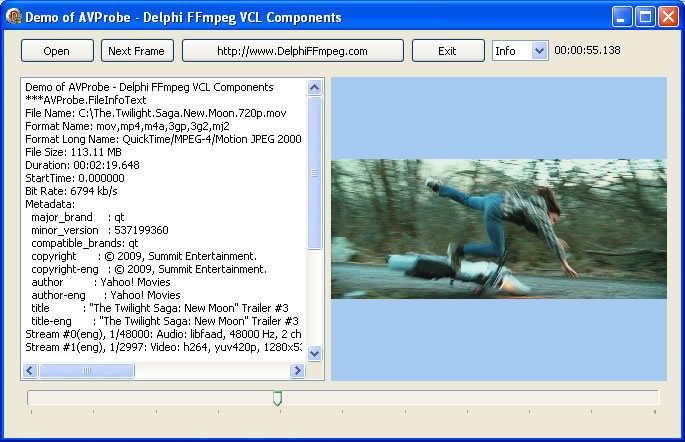Click the app icon in title bar
The image size is (685, 442).
tap(14, 17)
